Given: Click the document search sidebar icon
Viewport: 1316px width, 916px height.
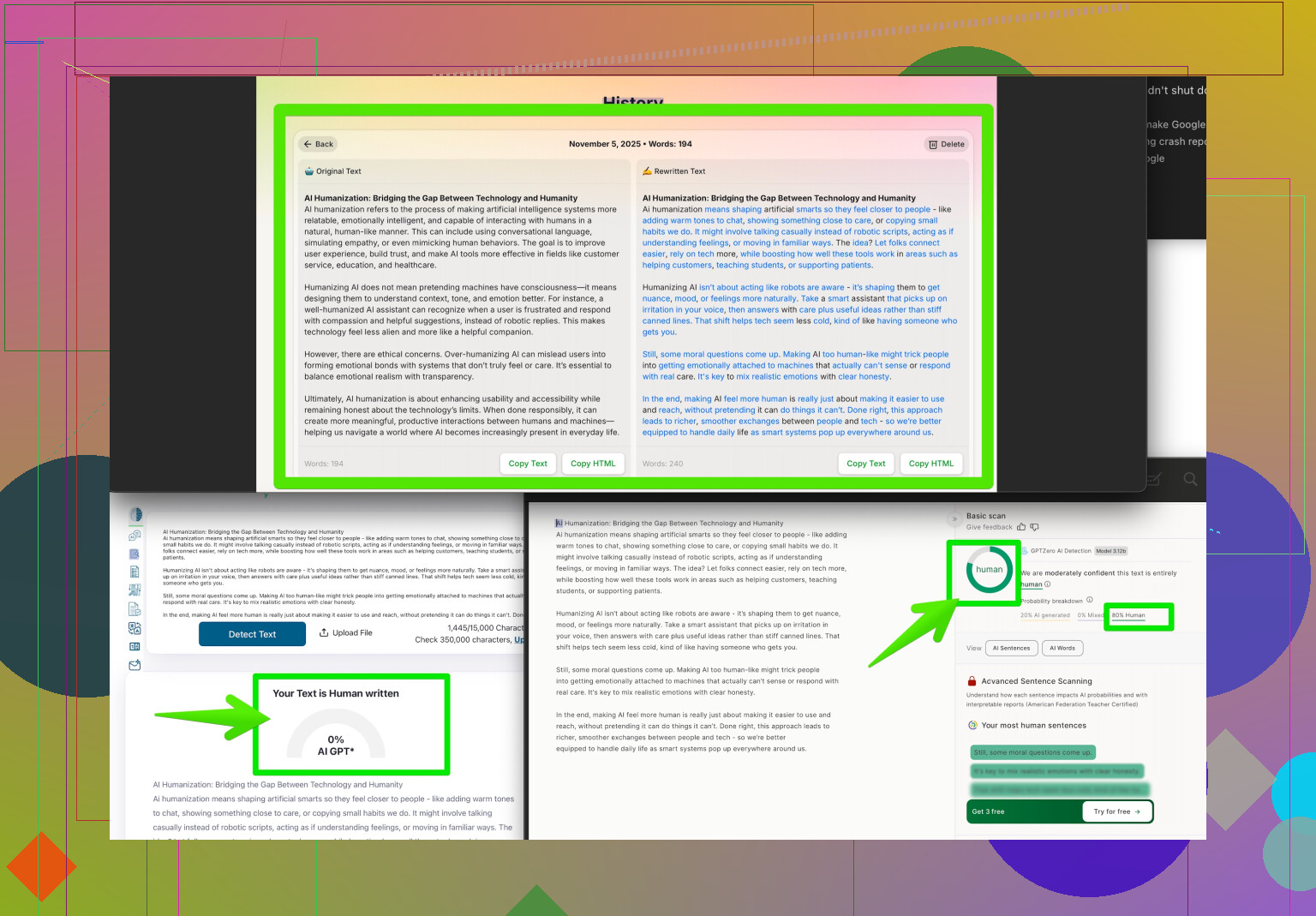Looking at the screenshot, I should pyautogui.click(x=135, y=554).
